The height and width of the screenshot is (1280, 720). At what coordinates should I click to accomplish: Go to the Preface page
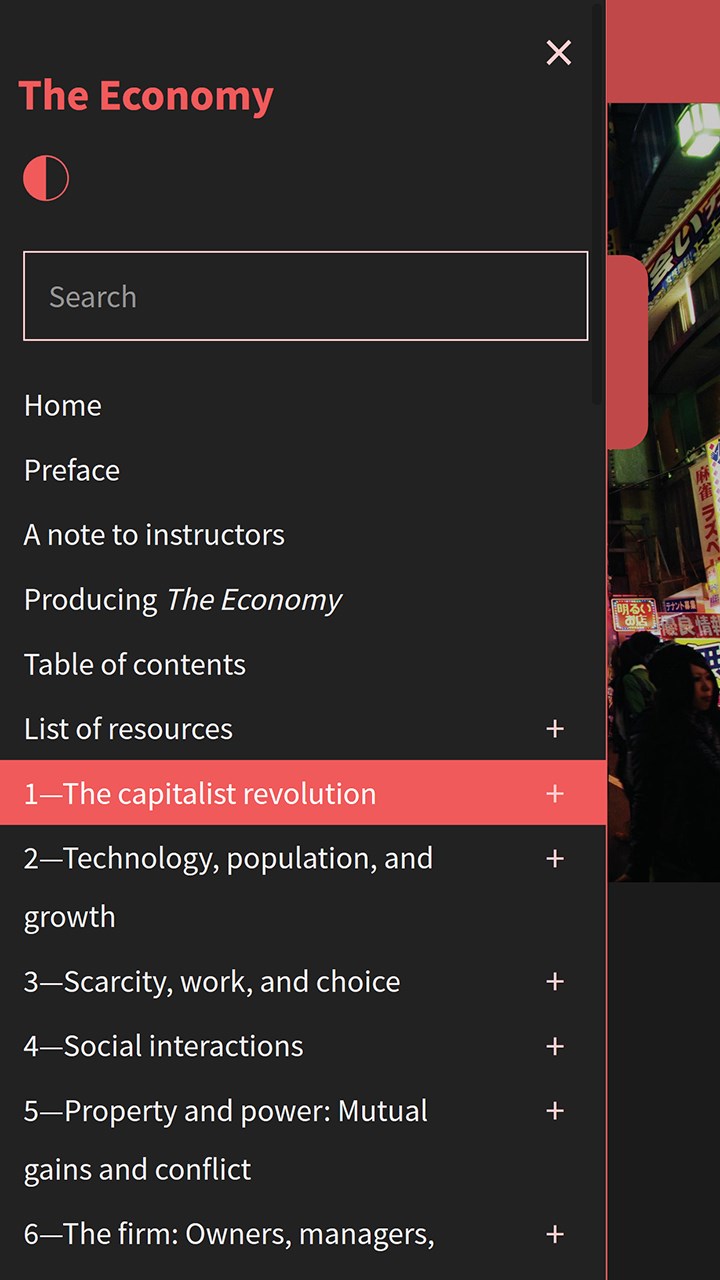click(x=72, y=471)
